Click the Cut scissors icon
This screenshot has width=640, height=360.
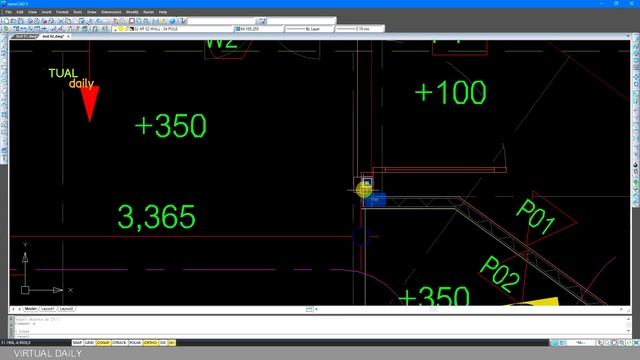click(61, 21)
